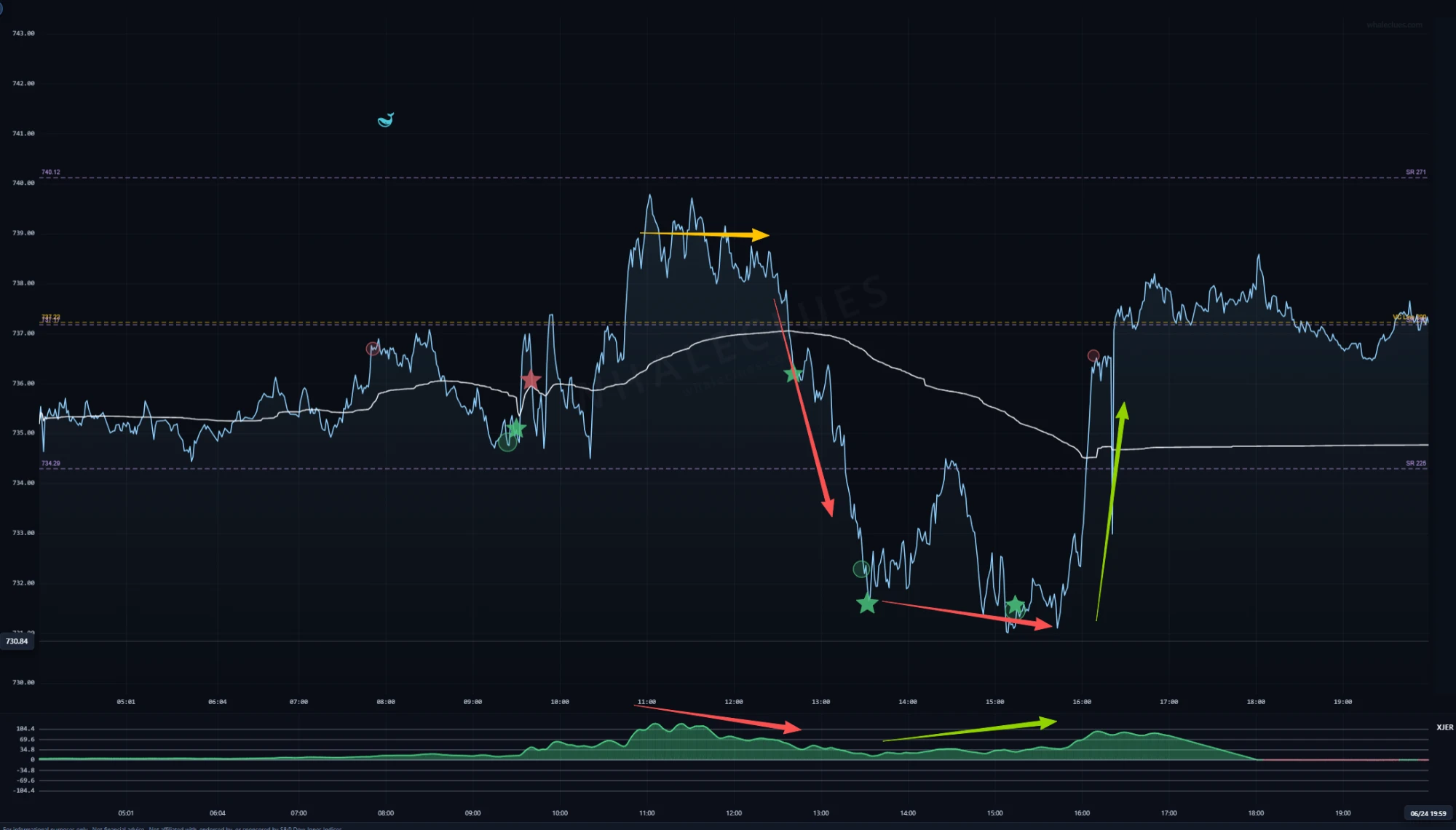This screenshot has width=1456, height=830.
Task: Click 19:00 on the price chart time axis
Action: point(1343,702)
